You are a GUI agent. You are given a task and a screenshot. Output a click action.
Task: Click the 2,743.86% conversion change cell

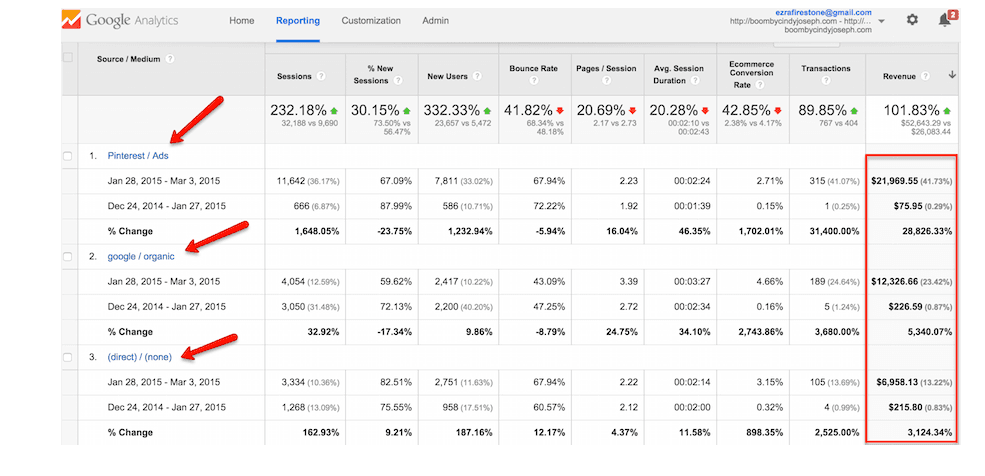(759, 332)
